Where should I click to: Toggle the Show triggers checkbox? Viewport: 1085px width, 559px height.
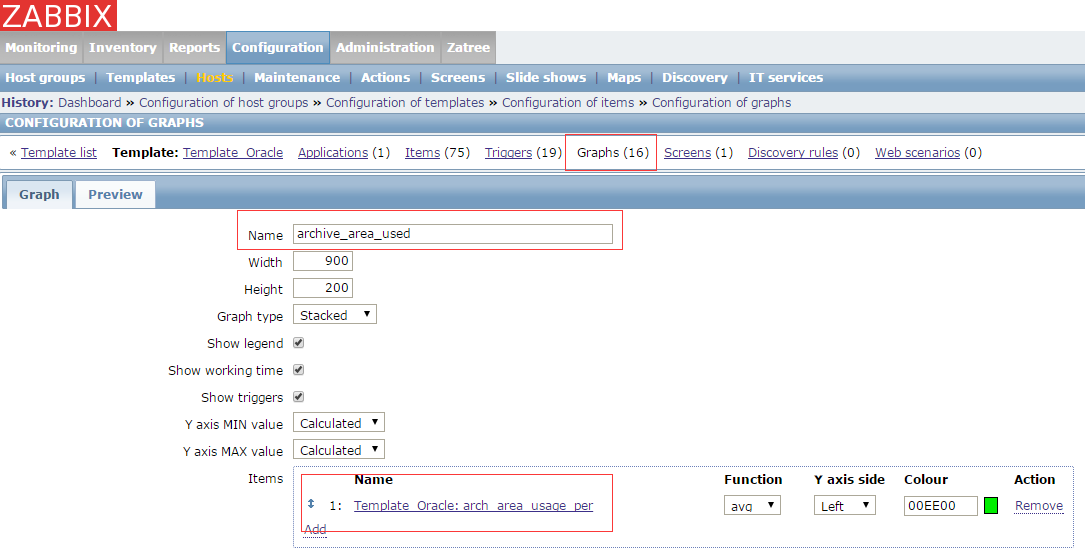(x=298, y=396)
